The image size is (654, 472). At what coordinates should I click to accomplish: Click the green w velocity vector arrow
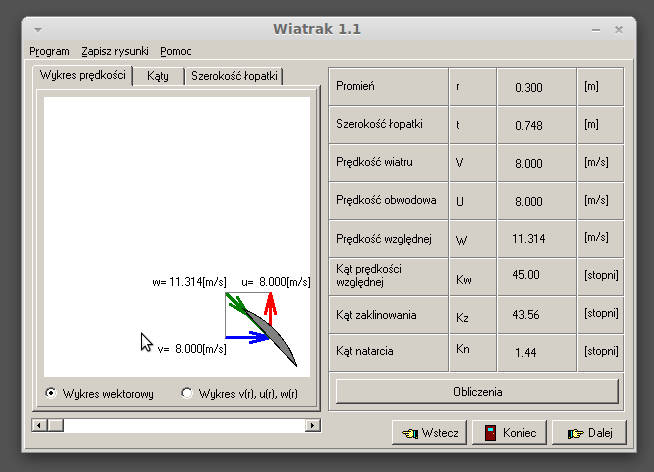click(x=238, y=303)
